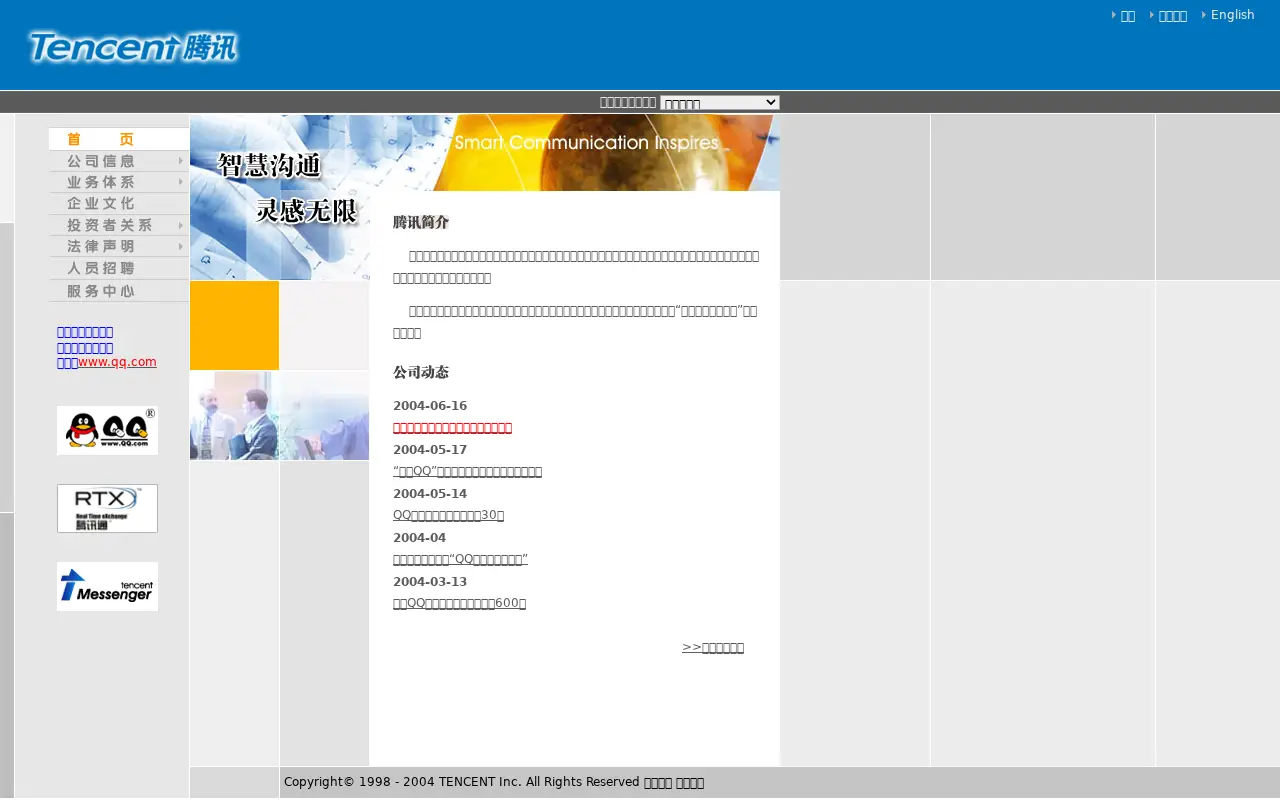Image resolution: width=1280 pixels, height=800 pixels.
Task: Click the date 2004-06-16
Action: point(430,406)
